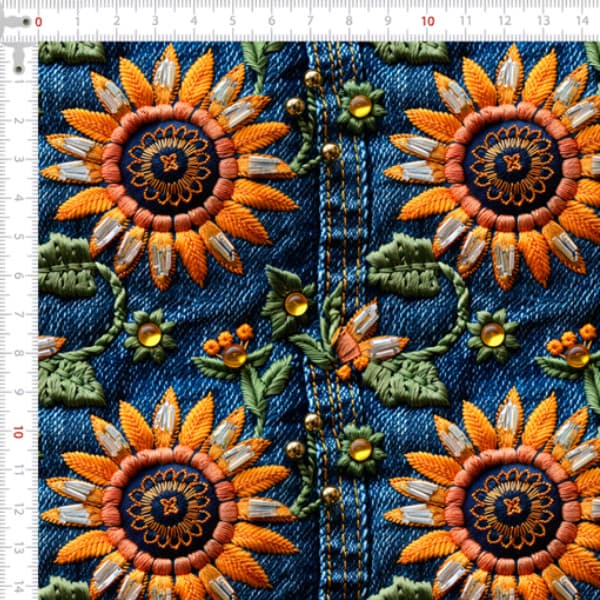Click number 5 on the left vertical ruler

(x=18, y=237)
